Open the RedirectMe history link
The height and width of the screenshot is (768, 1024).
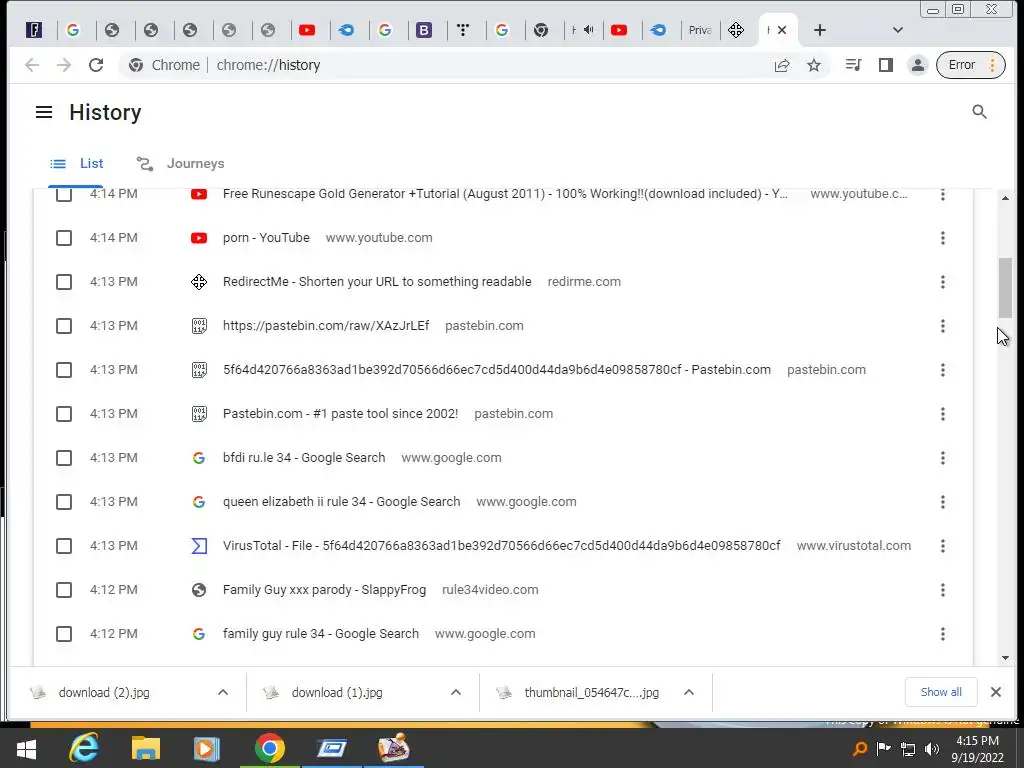coord(377,282)
